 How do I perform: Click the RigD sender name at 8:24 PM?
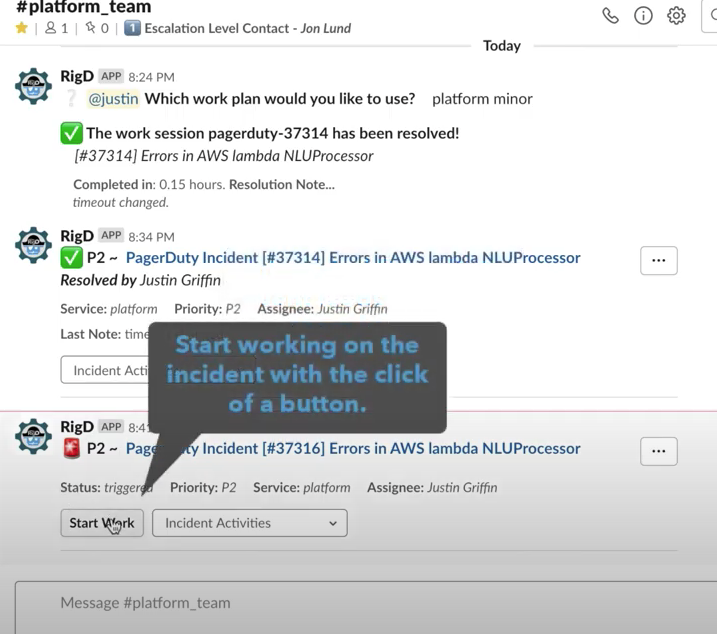(x=77, y=76)
